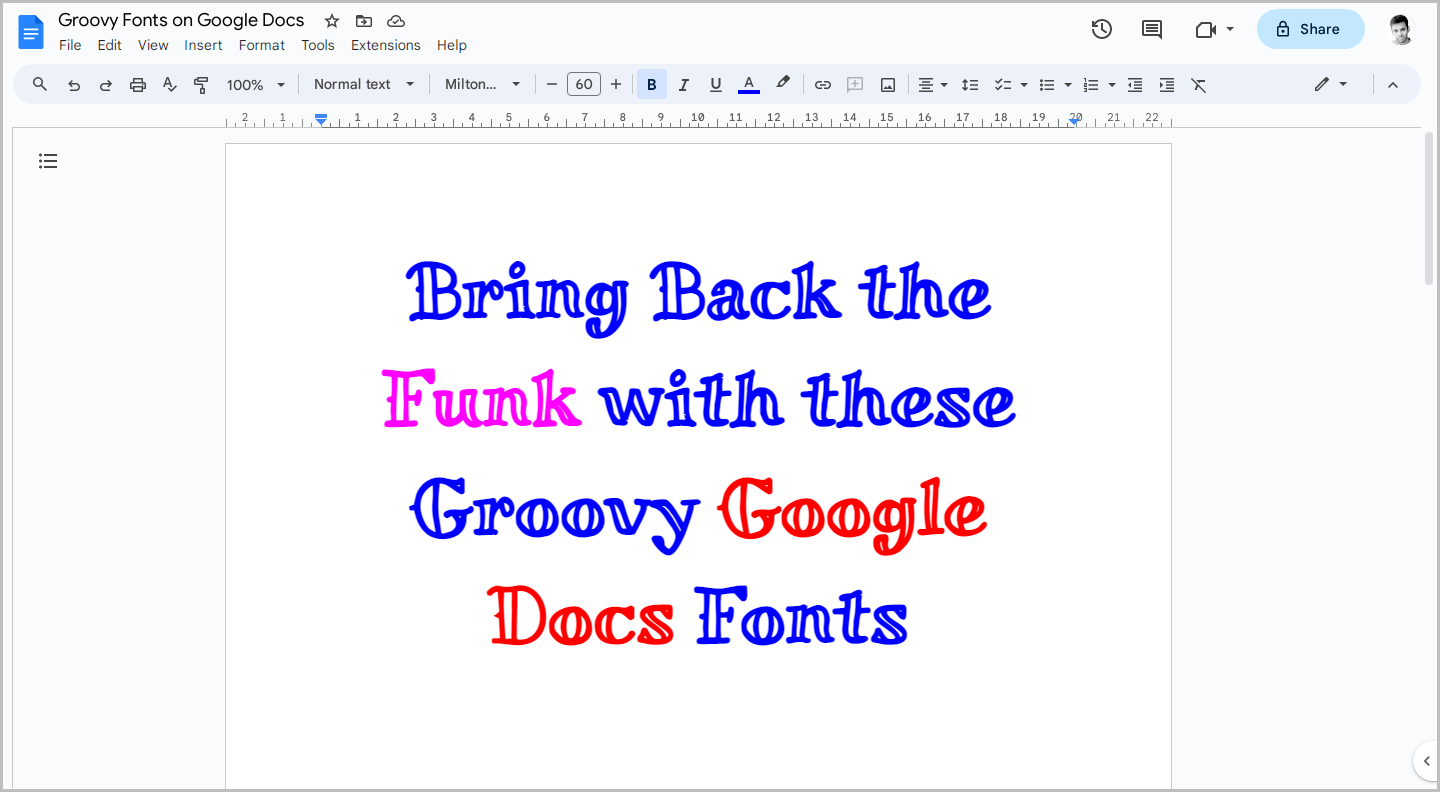Insert a link
1440x792 pixels.
coord(822,84)
